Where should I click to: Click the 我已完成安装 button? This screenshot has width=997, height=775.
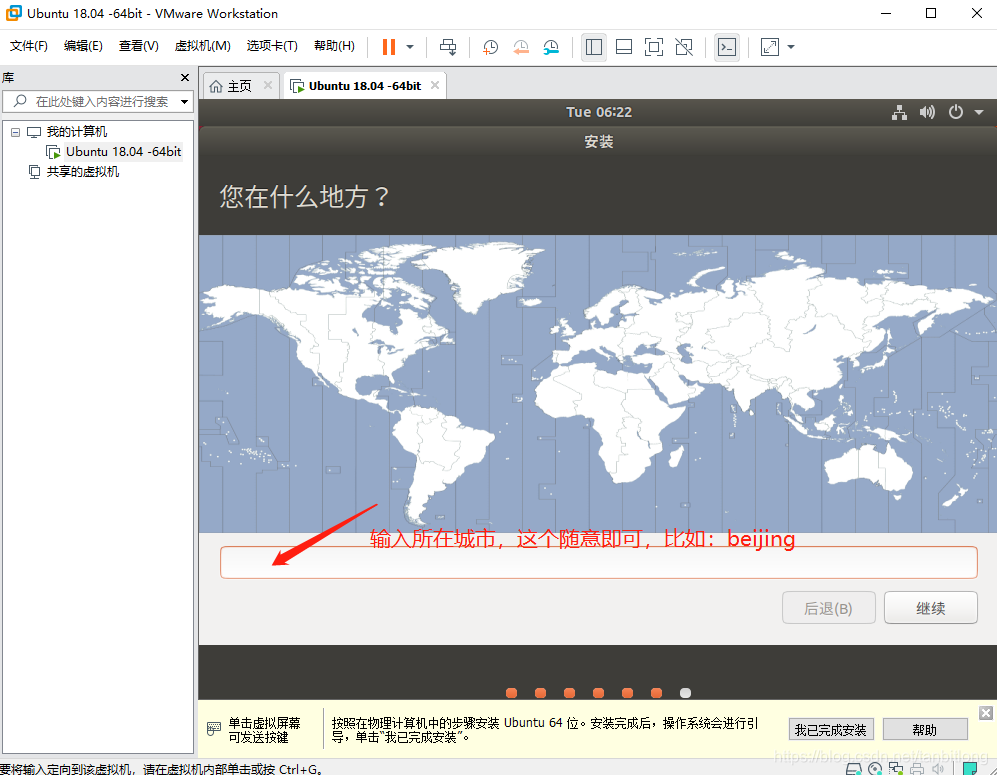click(x=830, y=729)
